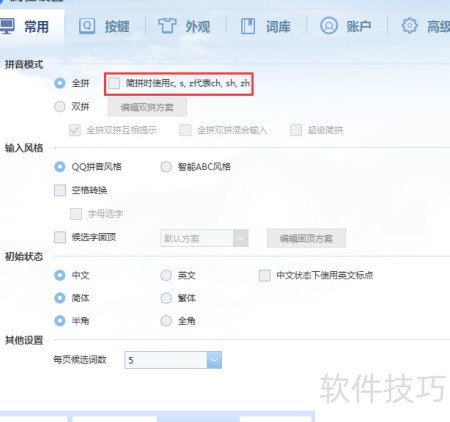Open the 默认方案 dropdown list
450x422 pixels.
pyautogui.click(x=204, y=238)
